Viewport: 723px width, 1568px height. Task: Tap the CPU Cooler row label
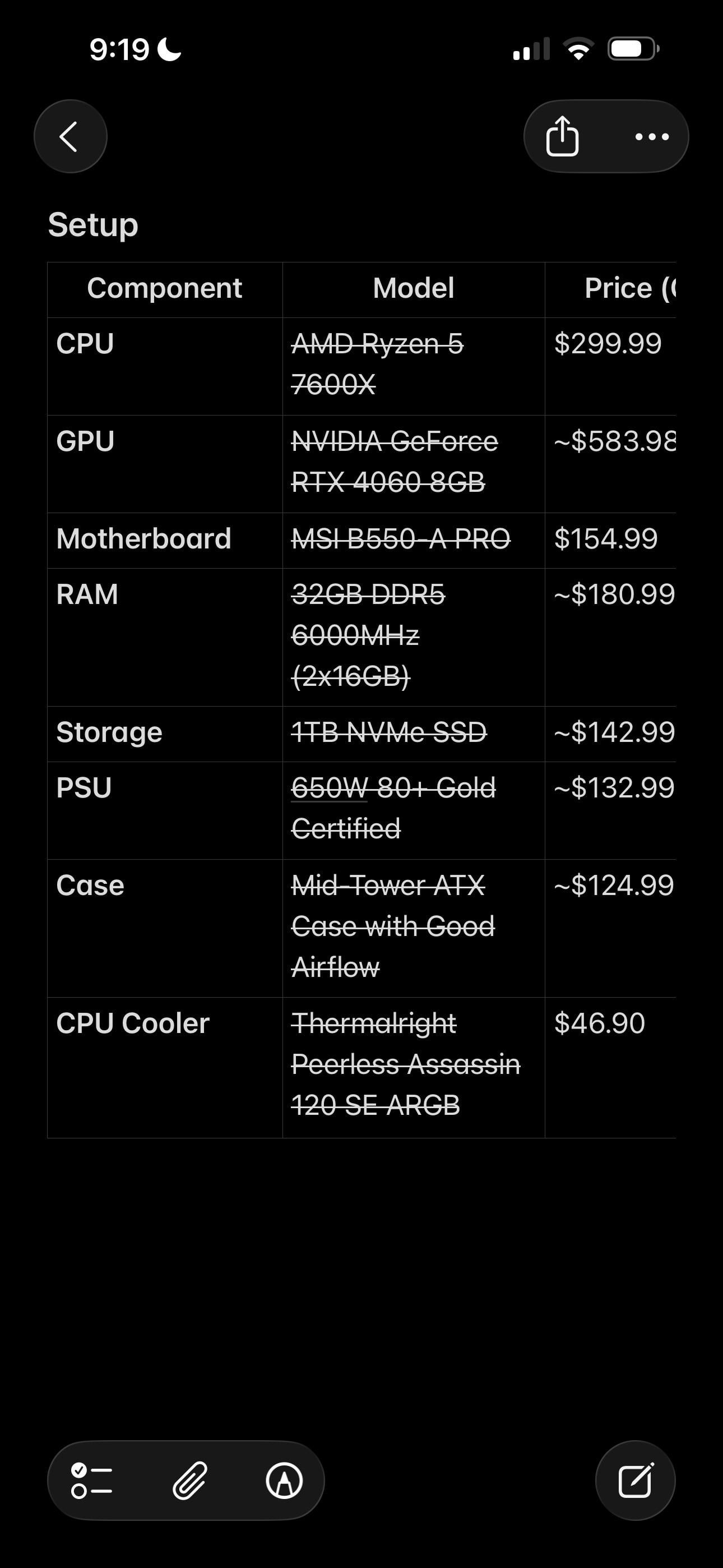133,1024
